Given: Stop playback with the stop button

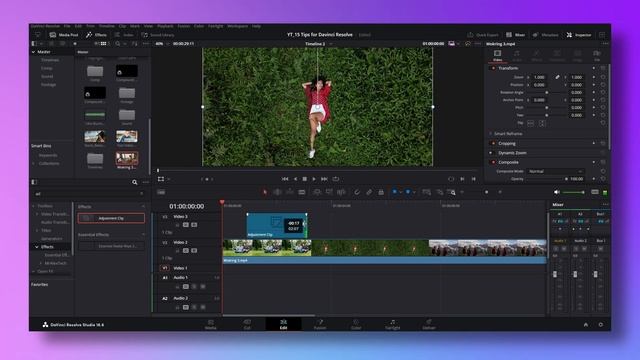Looking at the screenshot, I should [304, 179].
